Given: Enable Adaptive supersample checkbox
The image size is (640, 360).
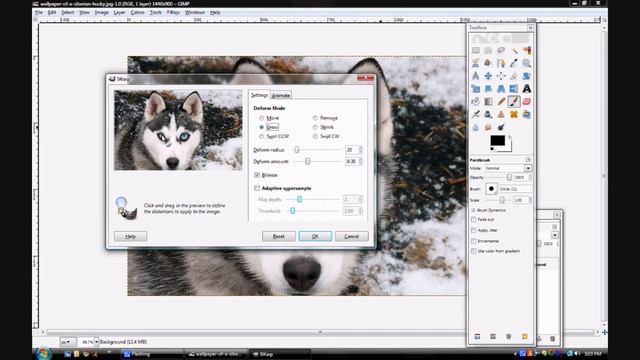Looking at the screenshot, I should click(x=257, y=188).
